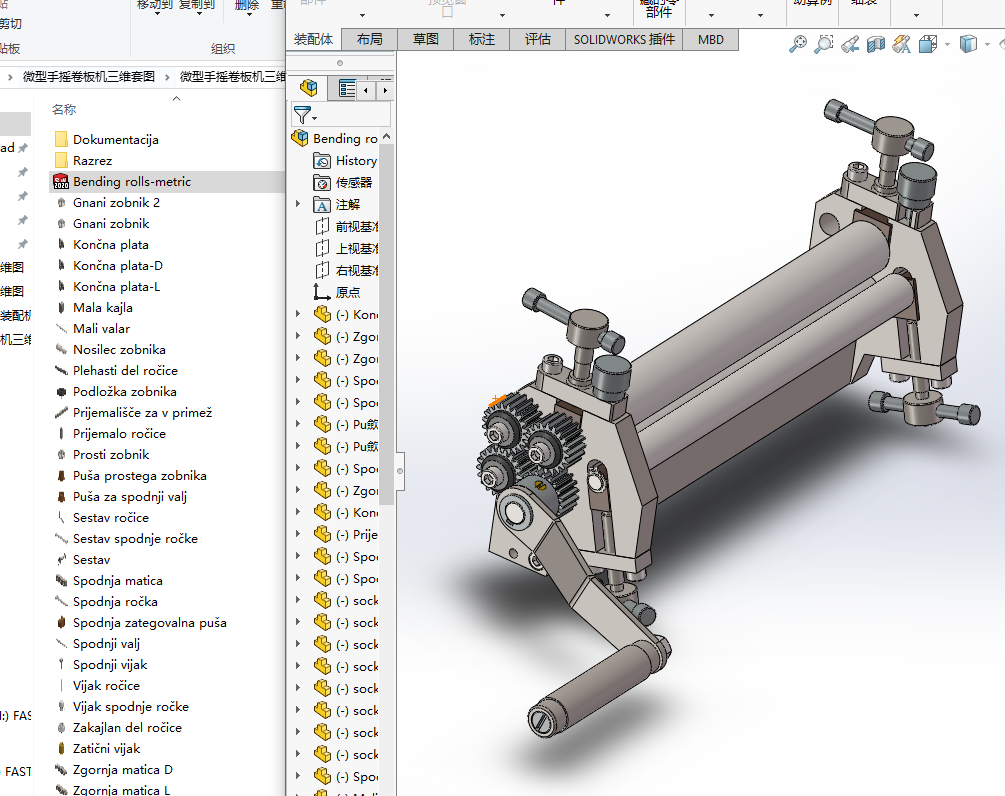1005x796 pixels.
Task: Select the Dokumentacija folder in file list
Action: coord(115,140)
